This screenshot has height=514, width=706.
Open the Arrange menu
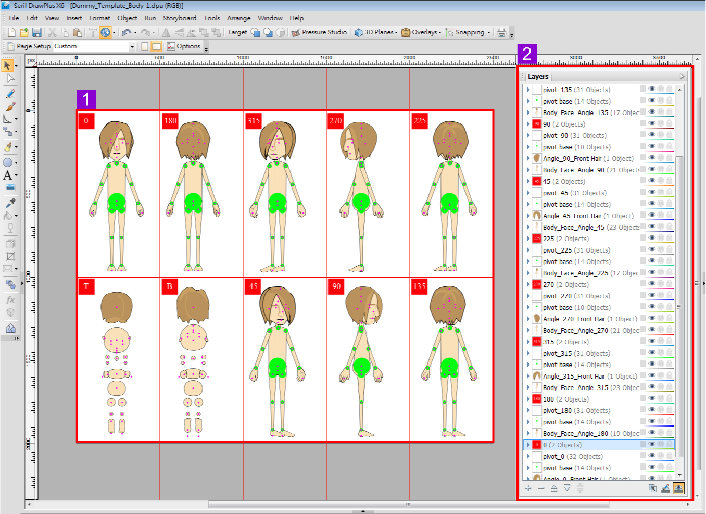coord(238,18)
